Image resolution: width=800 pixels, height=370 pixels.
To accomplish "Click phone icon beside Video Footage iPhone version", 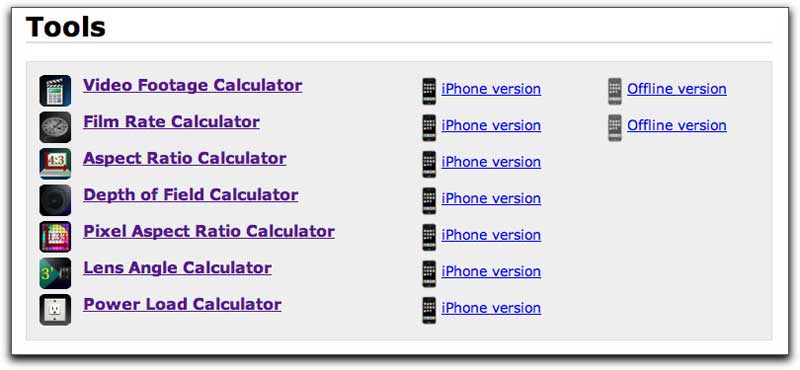I will click(429, 91).
